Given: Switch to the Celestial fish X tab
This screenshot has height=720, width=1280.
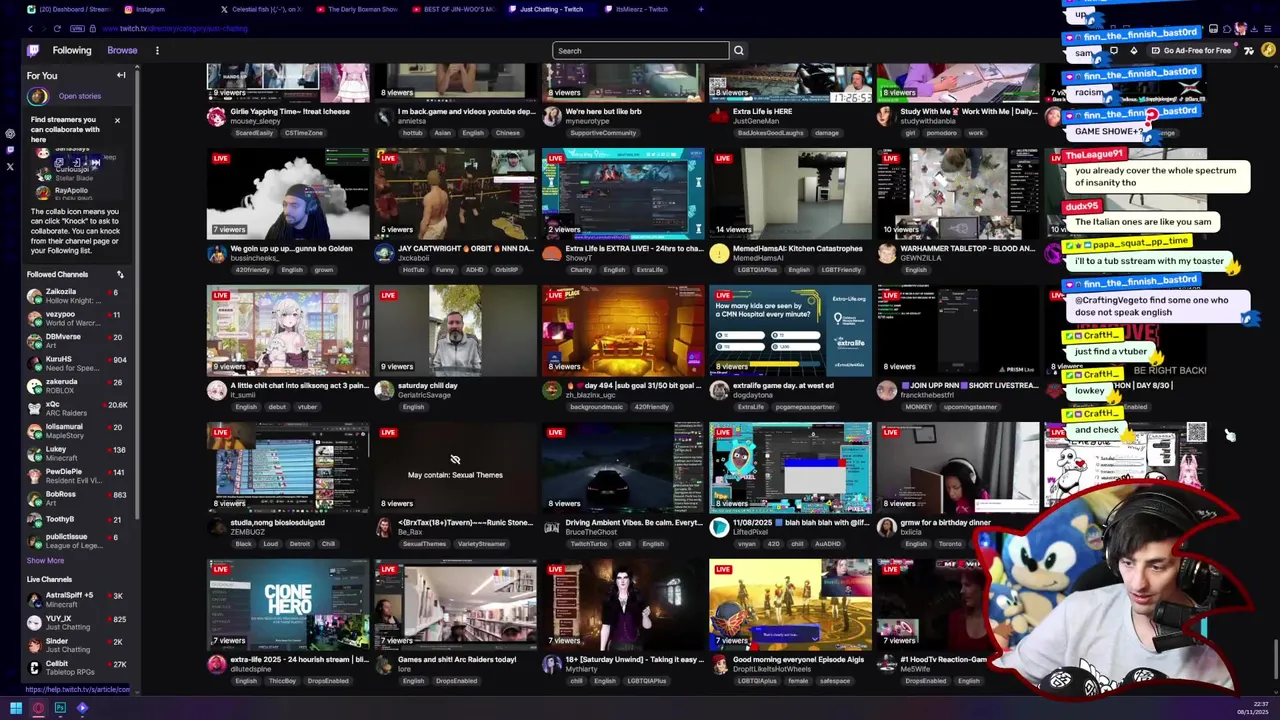Looking at the screenshot, I should click(262, 9).
